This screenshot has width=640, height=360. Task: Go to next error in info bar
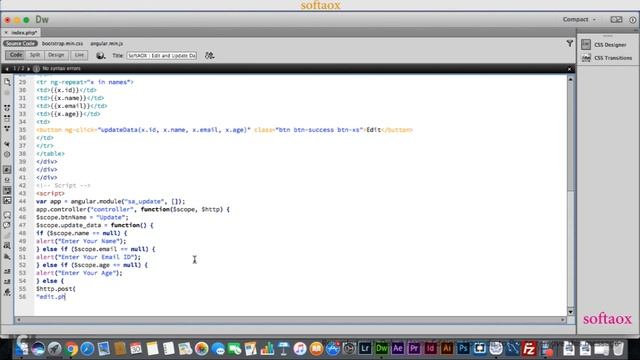(28, 69)
